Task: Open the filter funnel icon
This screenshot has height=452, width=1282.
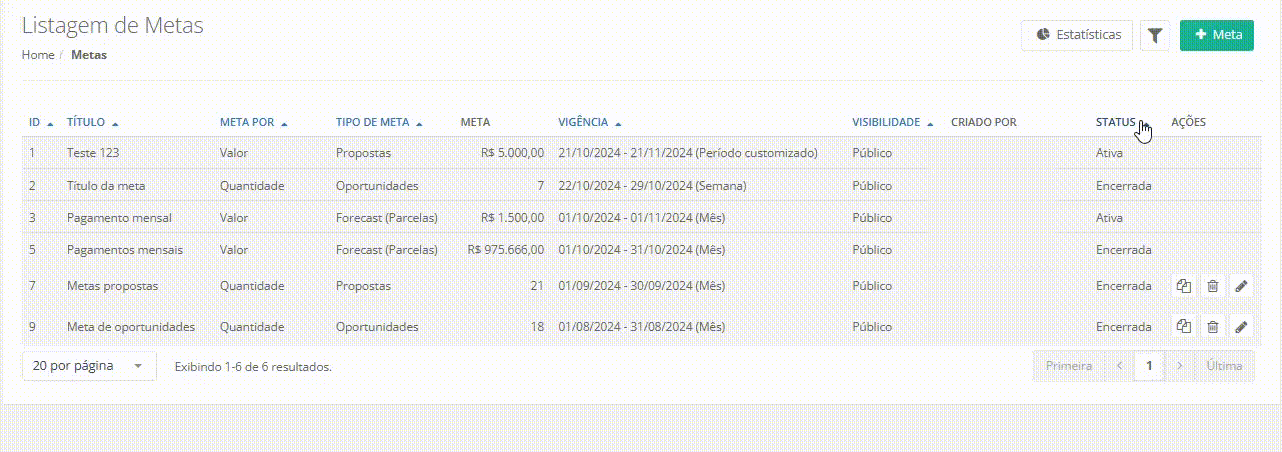Action: pyautogui.click(x=1155, y=35)
